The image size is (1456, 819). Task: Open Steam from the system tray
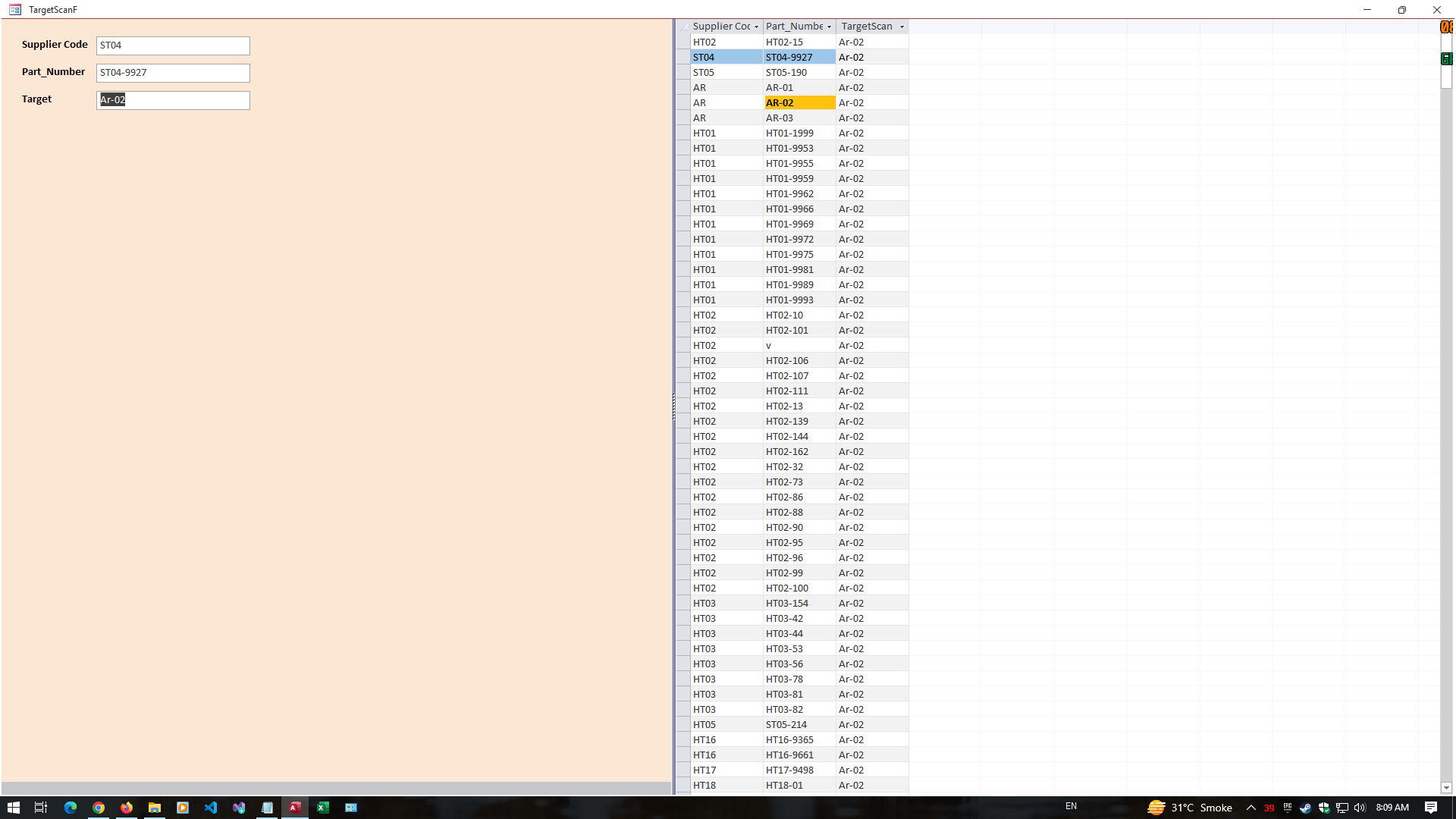coord(1306,808)
